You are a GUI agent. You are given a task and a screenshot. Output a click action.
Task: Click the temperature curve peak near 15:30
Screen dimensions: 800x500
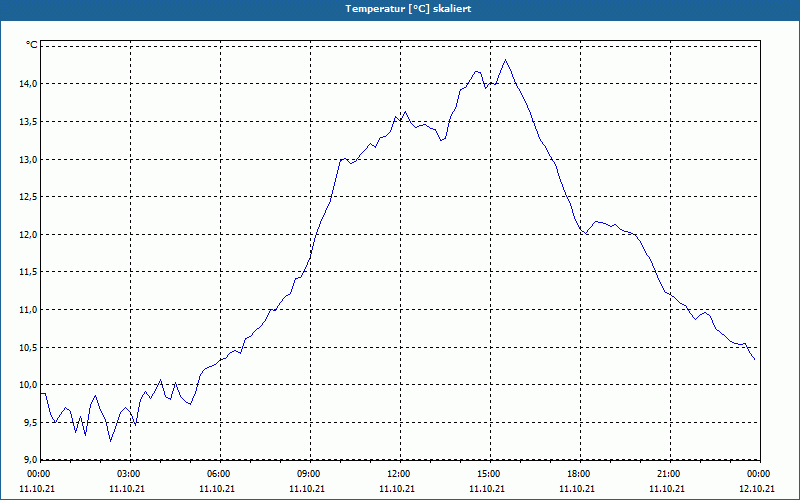tap(506, 60)
